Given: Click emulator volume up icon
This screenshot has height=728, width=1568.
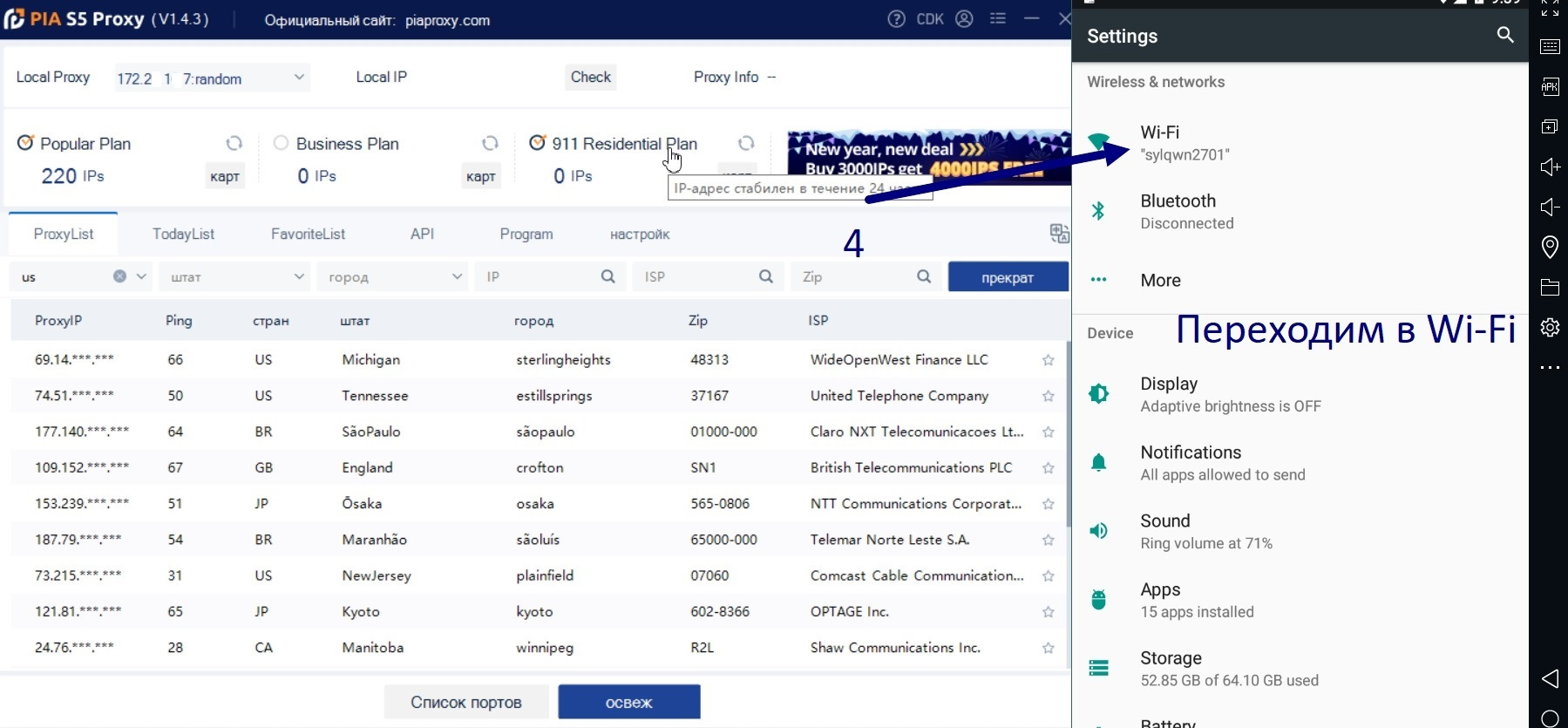Looking at the screenshot, I should (1550, 167).
